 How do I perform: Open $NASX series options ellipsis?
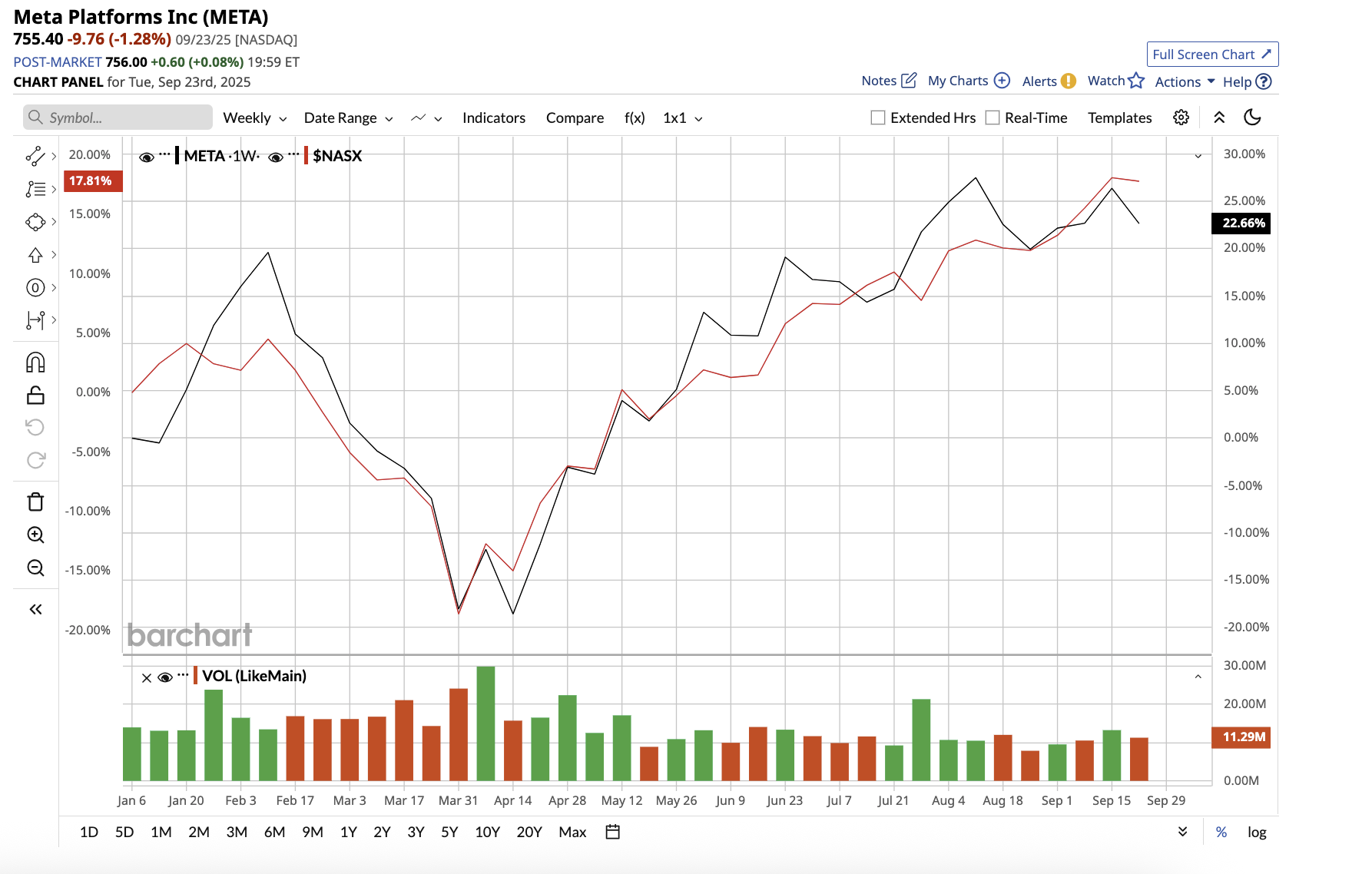[293, 154]
